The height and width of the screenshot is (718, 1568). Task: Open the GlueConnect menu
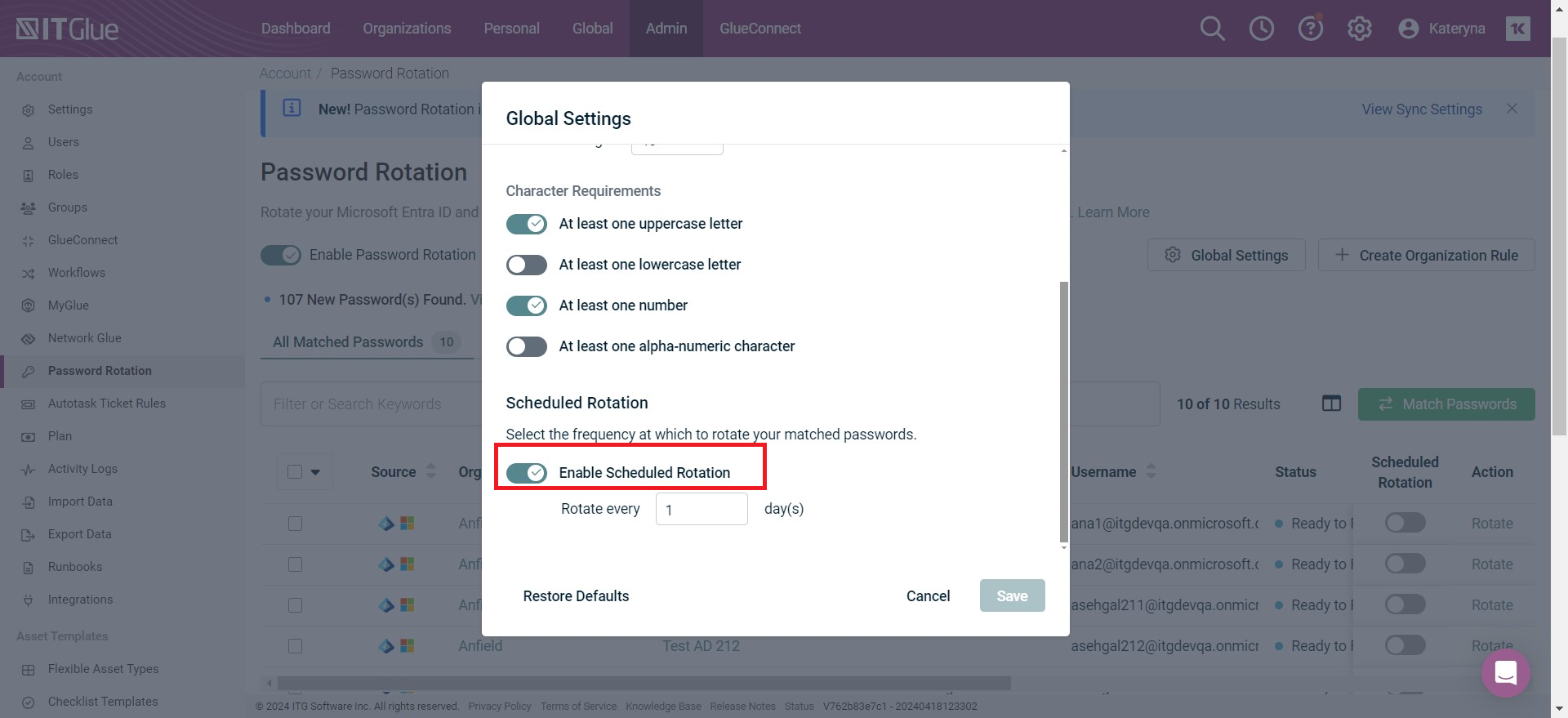(759, 29)
